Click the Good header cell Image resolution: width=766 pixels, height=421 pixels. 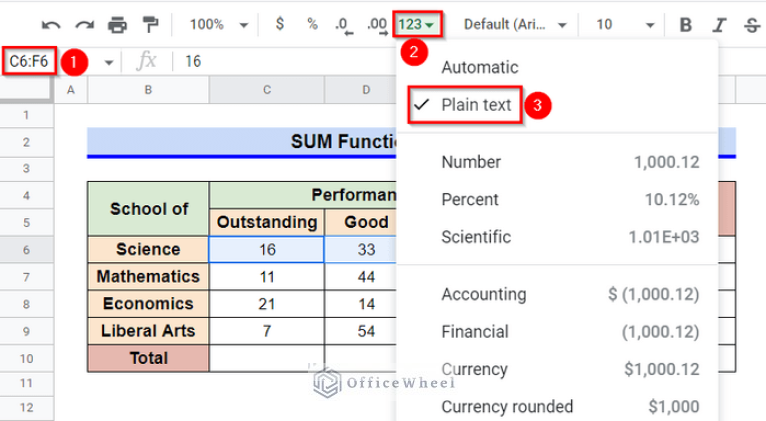(x=362, y=222)
